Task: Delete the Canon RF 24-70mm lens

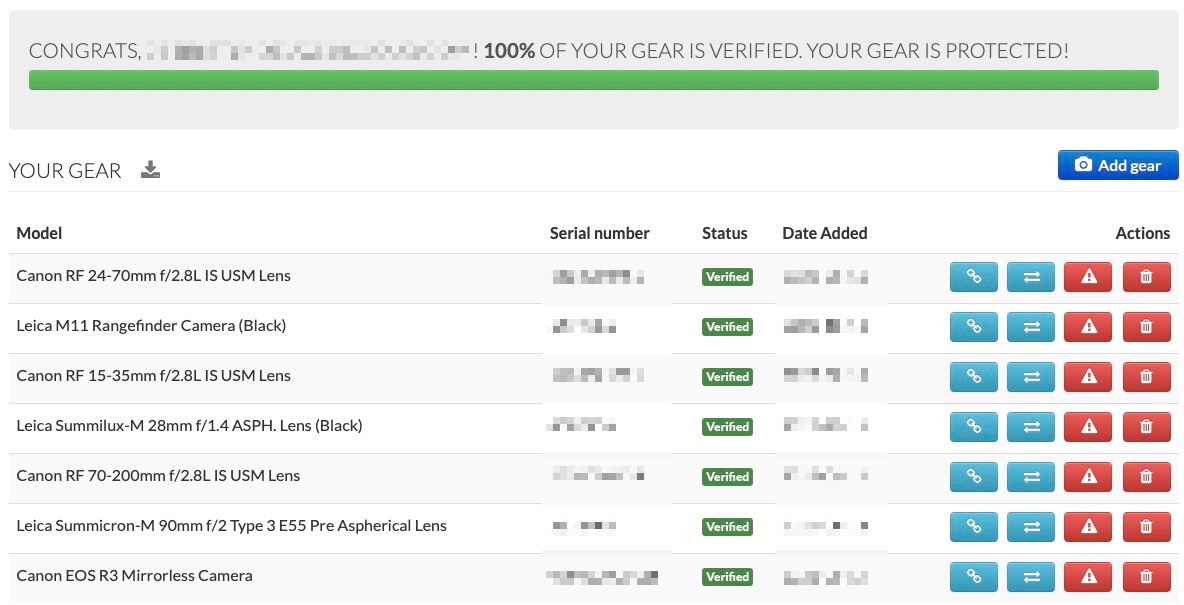Action: pos(1146,277)
